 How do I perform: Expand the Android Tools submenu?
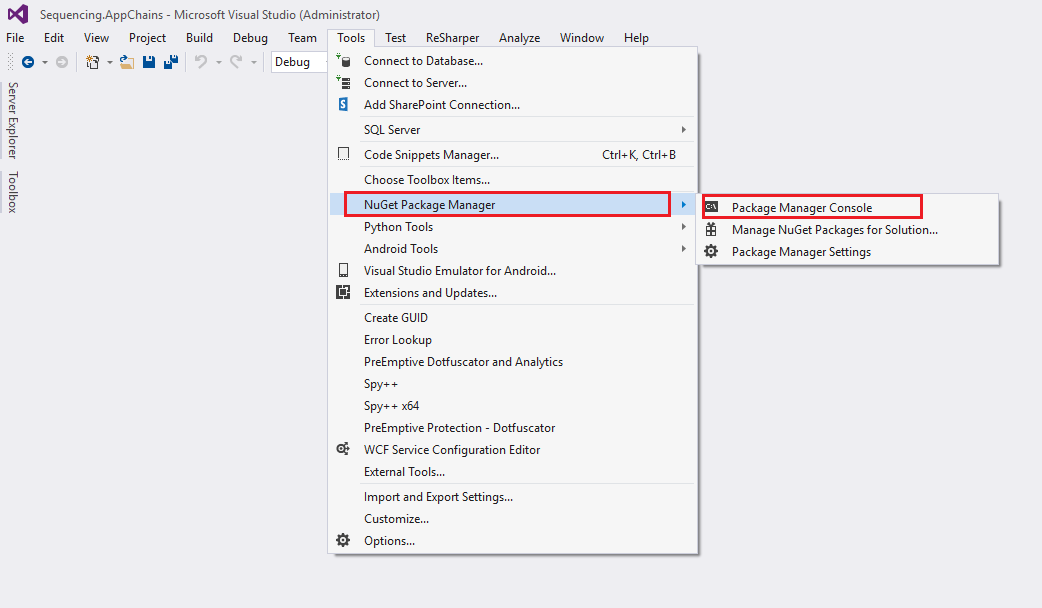[x=513, y=249]
